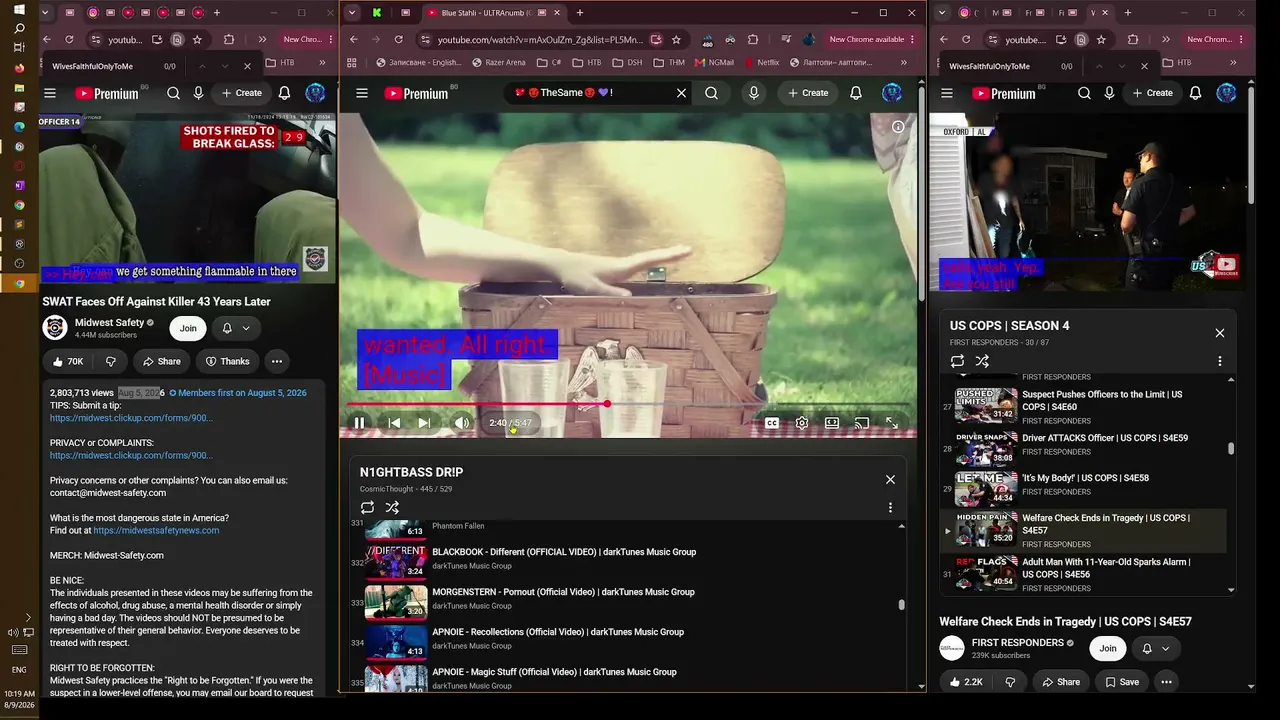Save Welfare Check video to playlist
The width and height of the screenshot is (1280, 720).
[x=1121, y=682]
